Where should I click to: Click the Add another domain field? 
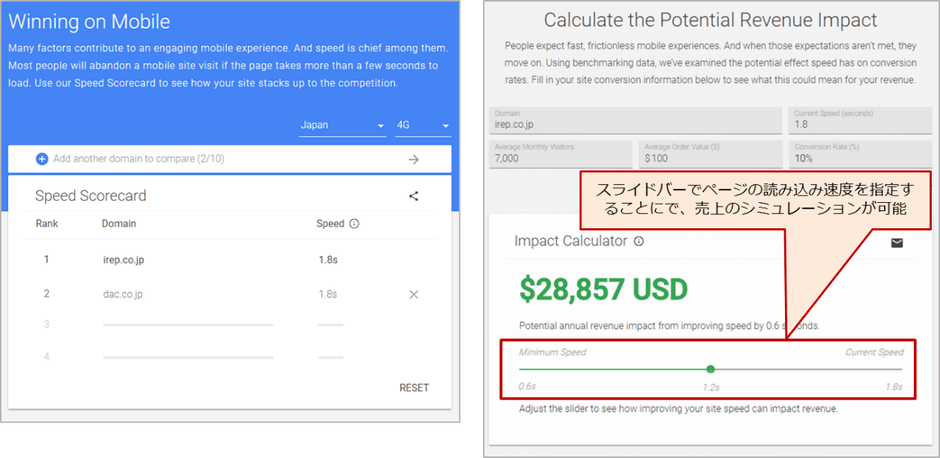pos(230,159)
